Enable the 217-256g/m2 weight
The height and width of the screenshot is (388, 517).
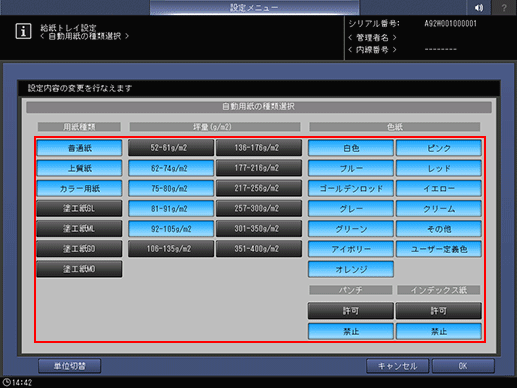[x=259, y=188]
